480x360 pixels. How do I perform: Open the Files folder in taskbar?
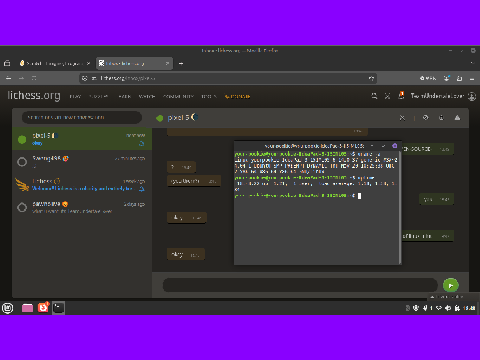(27, 308)
